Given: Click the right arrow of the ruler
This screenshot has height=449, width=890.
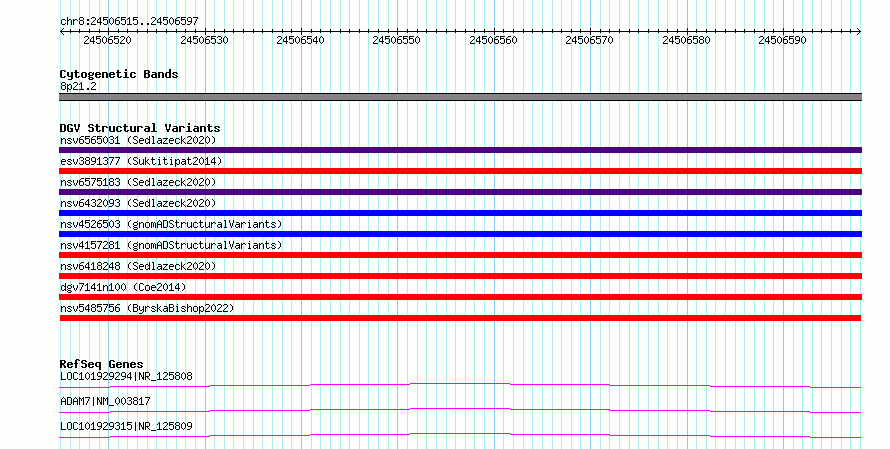Looking at the screenshot, I should tap(858, 32).
